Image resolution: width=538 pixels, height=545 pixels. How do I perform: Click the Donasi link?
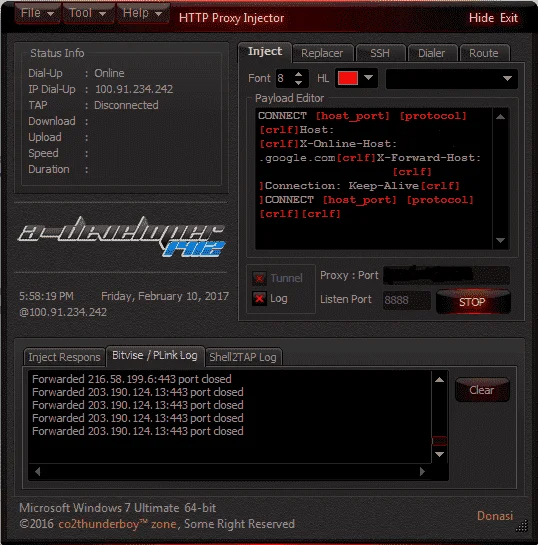(495, 516)
